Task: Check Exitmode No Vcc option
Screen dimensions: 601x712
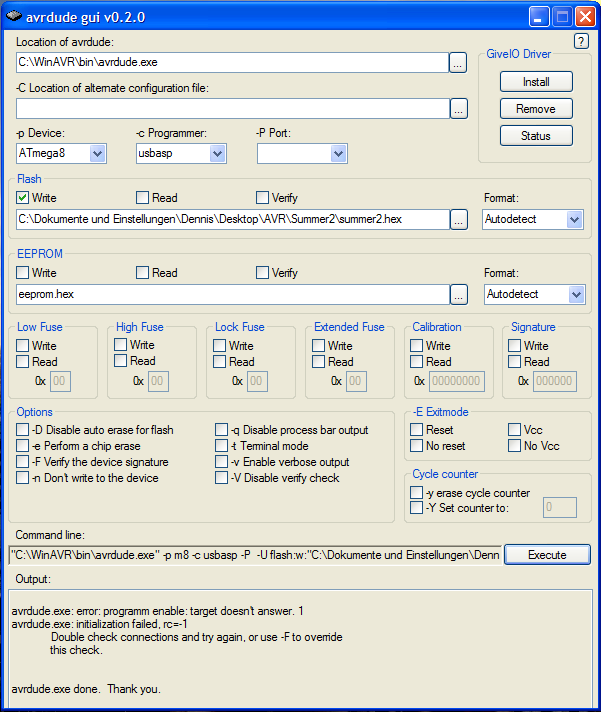Action: coord(514,445)
